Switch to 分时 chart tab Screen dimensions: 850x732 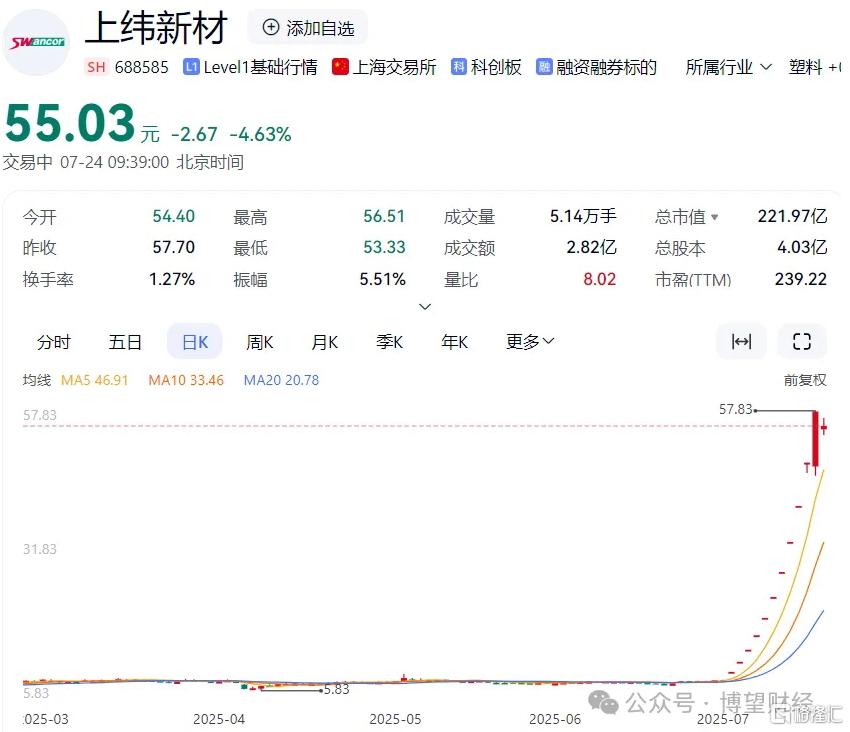click(x=54, y=342)
